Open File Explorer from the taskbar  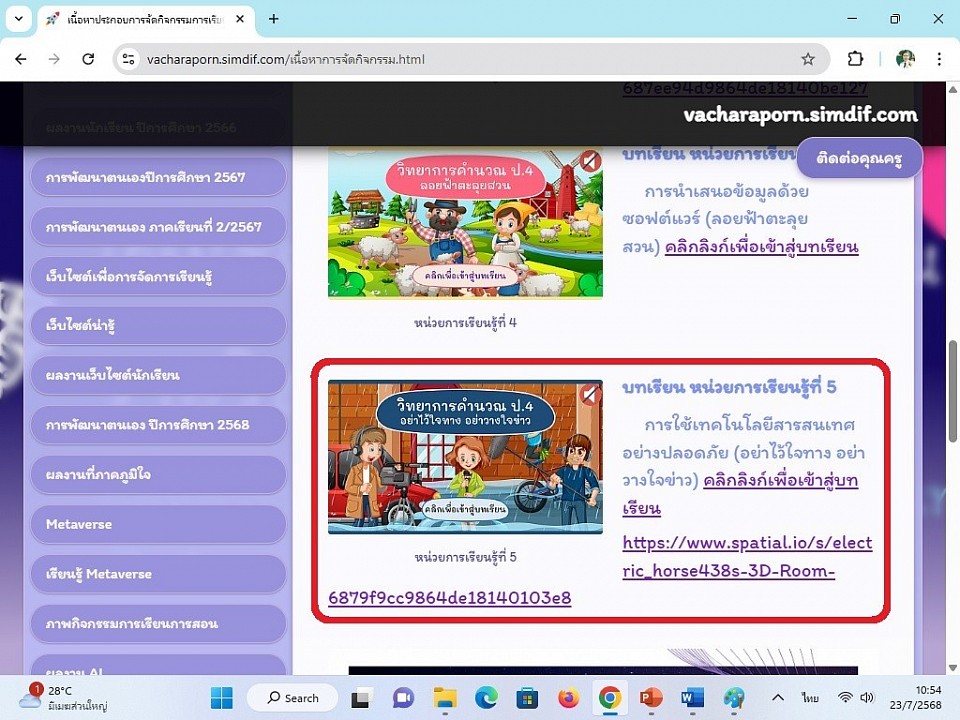[x=444, y=698]
